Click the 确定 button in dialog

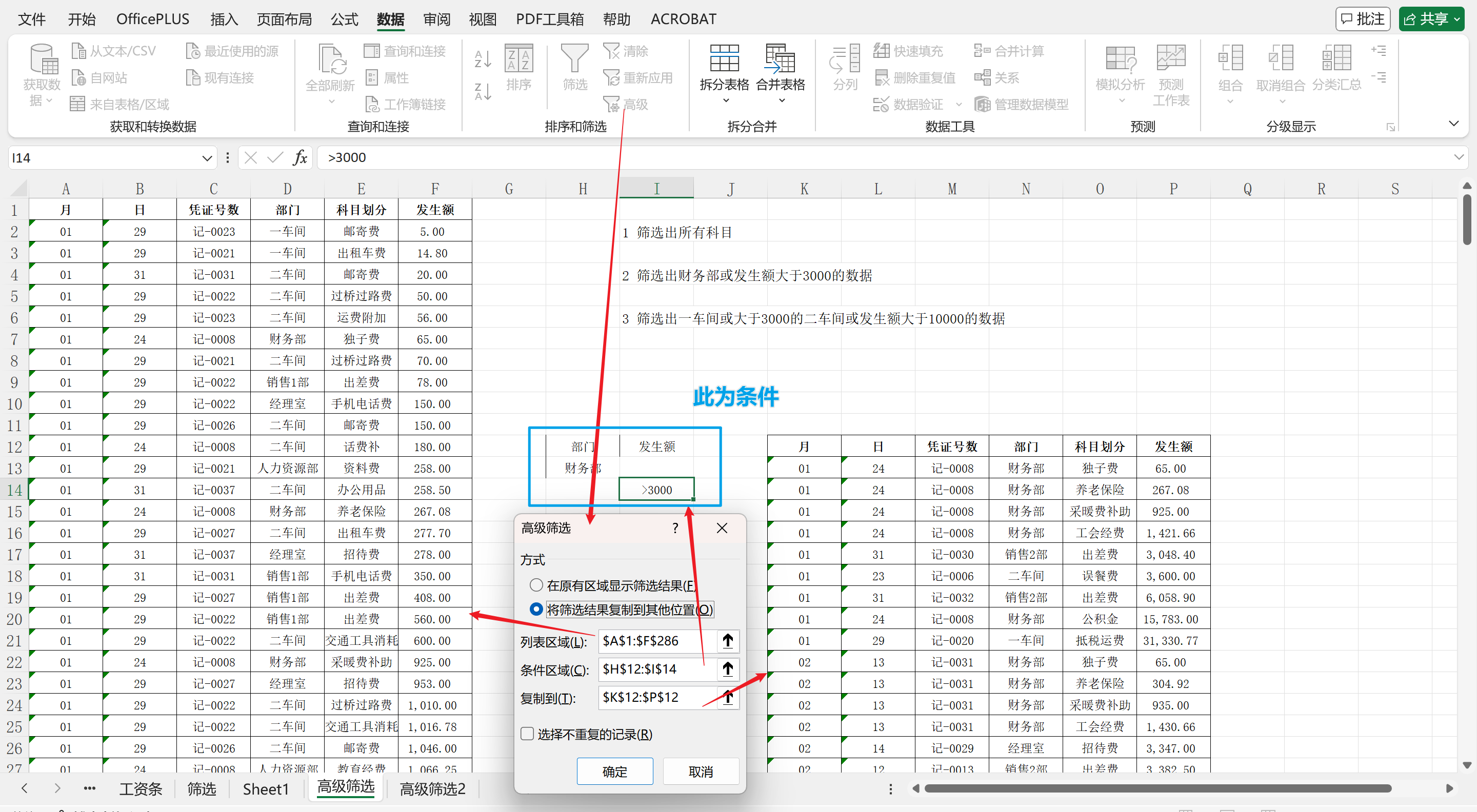tap(614, 772)
